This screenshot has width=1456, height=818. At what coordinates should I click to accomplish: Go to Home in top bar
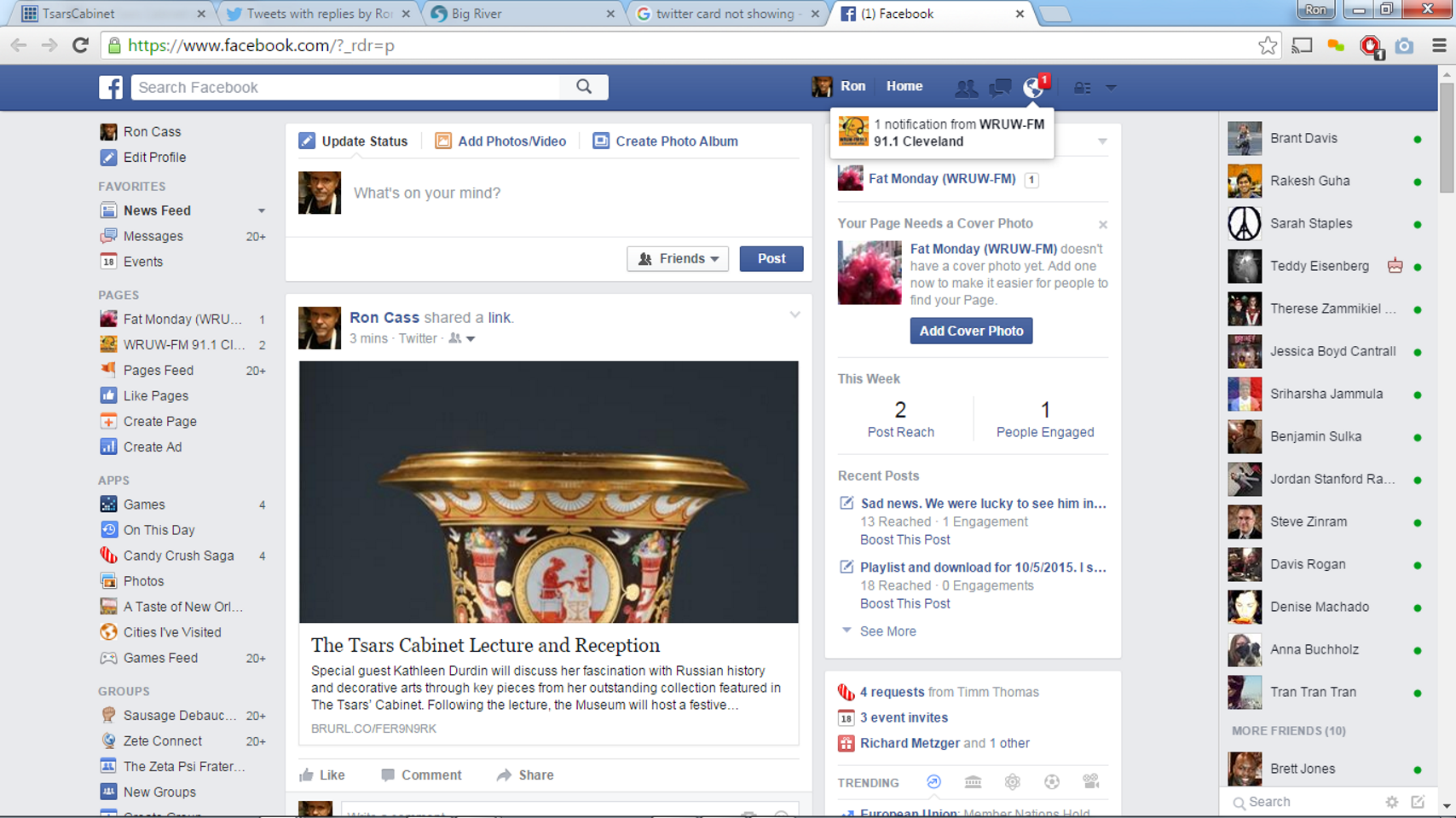pyautogui.click(x=904, y=86)
